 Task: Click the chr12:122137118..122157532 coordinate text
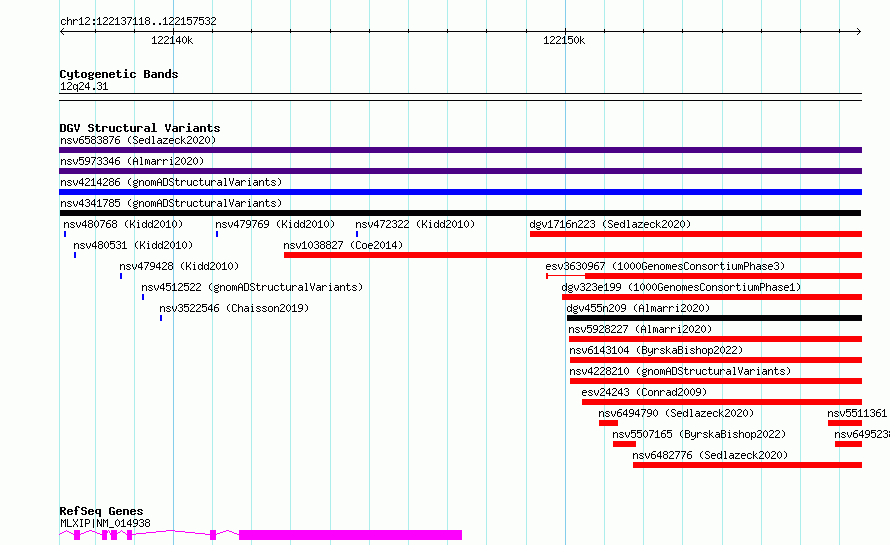coord(138,21)
